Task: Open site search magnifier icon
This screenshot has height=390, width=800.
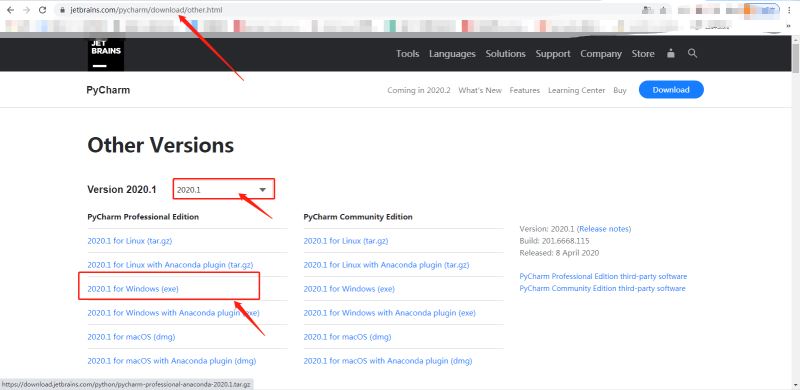Action: (x=692, y=53)
